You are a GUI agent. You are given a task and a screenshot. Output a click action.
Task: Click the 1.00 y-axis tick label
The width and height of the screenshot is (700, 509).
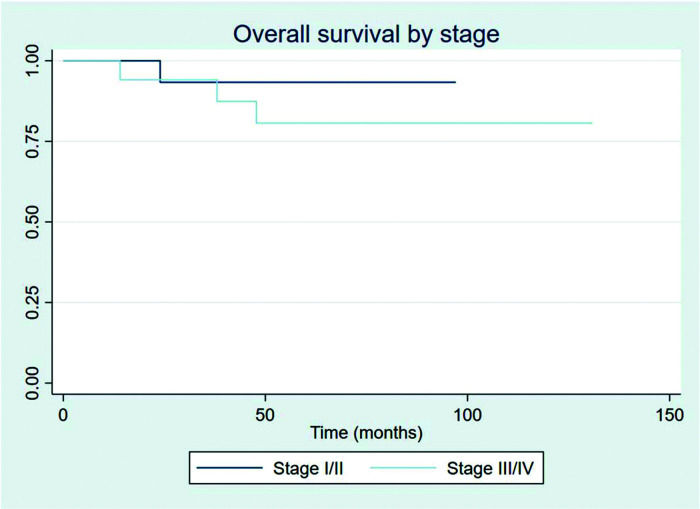(x=33, y=61)
